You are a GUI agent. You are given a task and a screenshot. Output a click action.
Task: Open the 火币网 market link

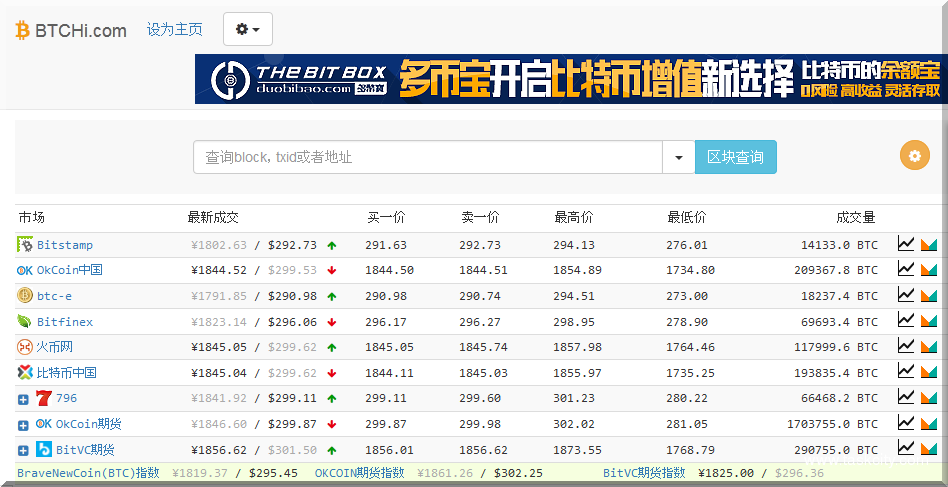point(54,347)
